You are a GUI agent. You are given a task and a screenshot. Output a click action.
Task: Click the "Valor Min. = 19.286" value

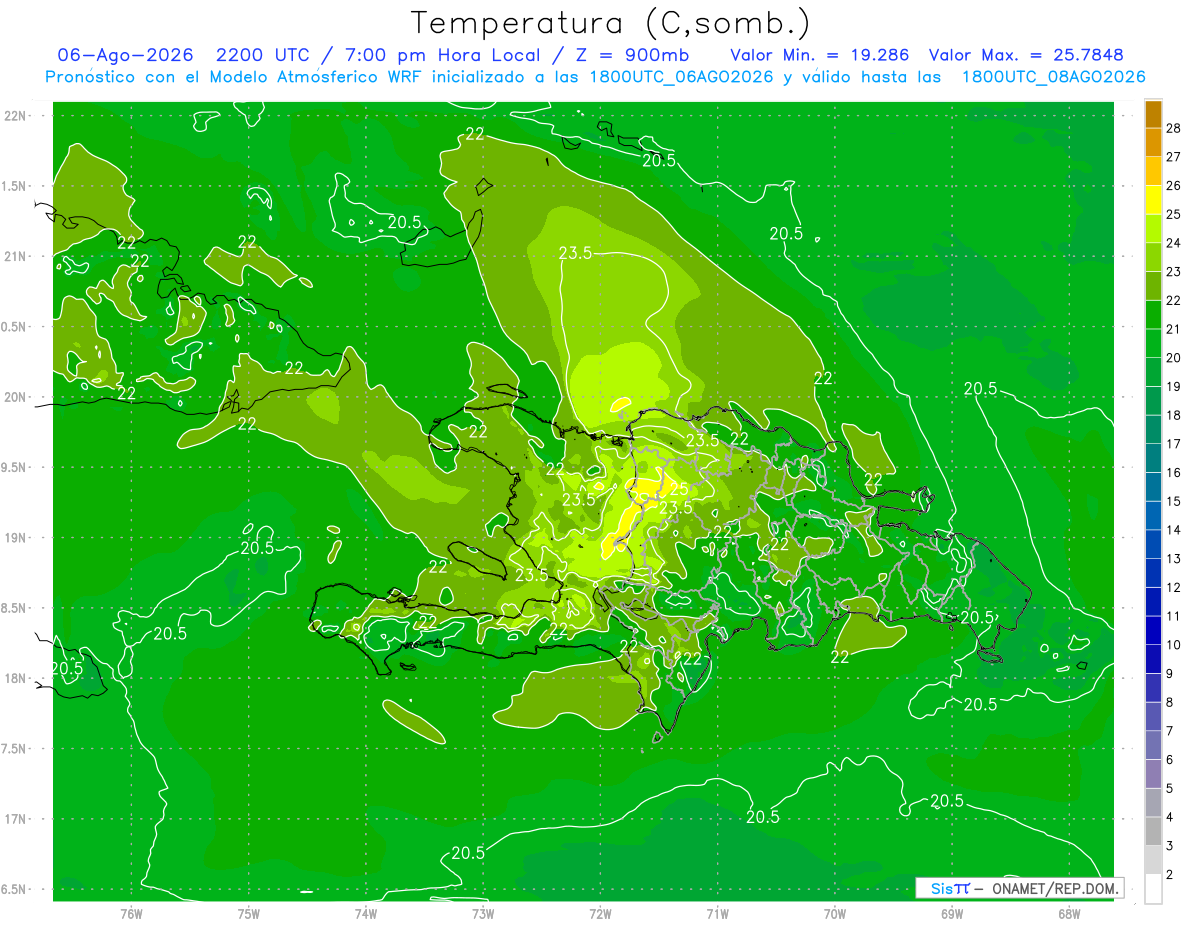[820, 55]
